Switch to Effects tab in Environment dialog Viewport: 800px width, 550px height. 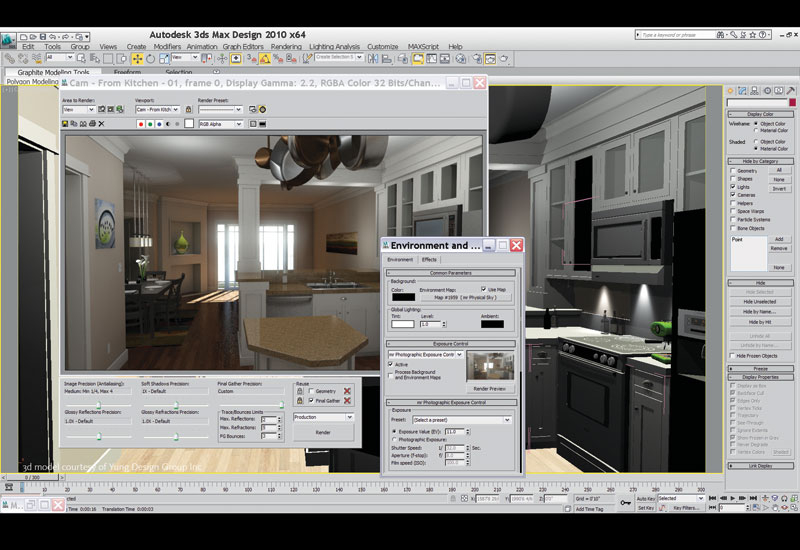coord(429,260)
